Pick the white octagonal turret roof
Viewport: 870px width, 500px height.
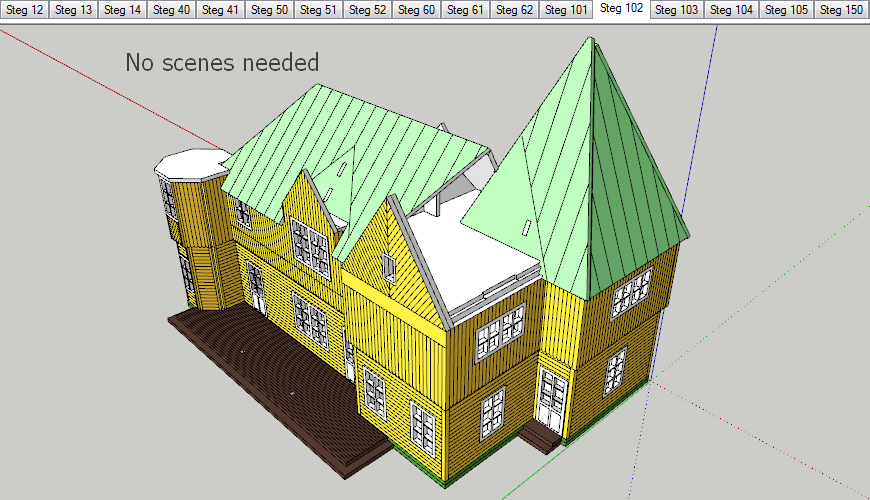(x=193, y=164)
